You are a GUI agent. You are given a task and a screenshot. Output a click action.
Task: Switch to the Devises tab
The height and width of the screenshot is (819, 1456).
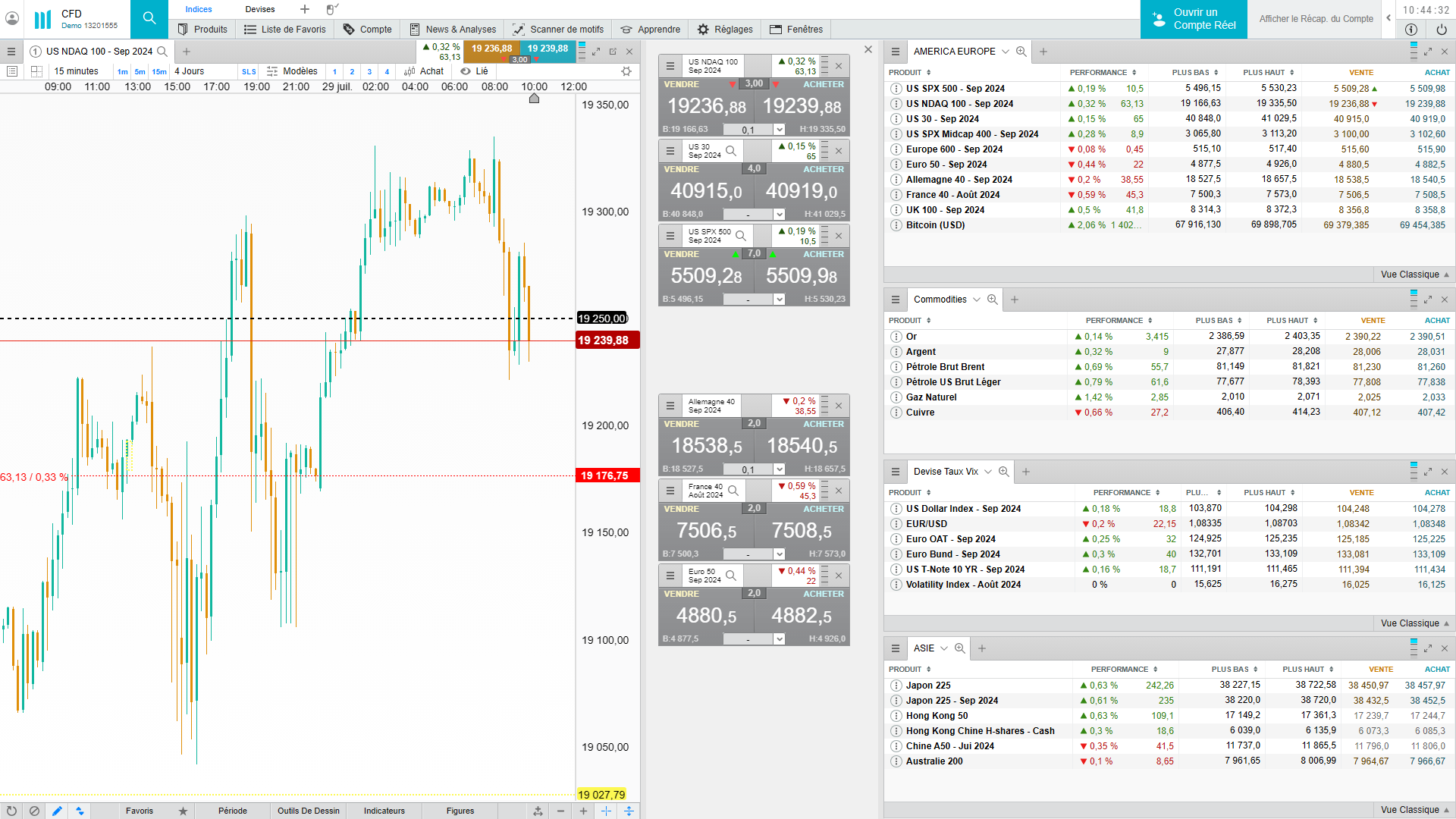(x=260, y=9)
